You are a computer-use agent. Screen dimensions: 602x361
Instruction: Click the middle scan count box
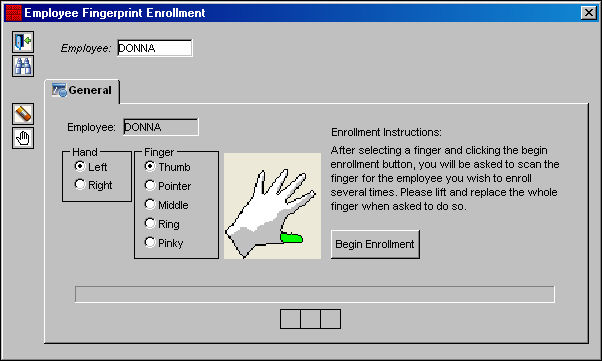tap(310, 319)
